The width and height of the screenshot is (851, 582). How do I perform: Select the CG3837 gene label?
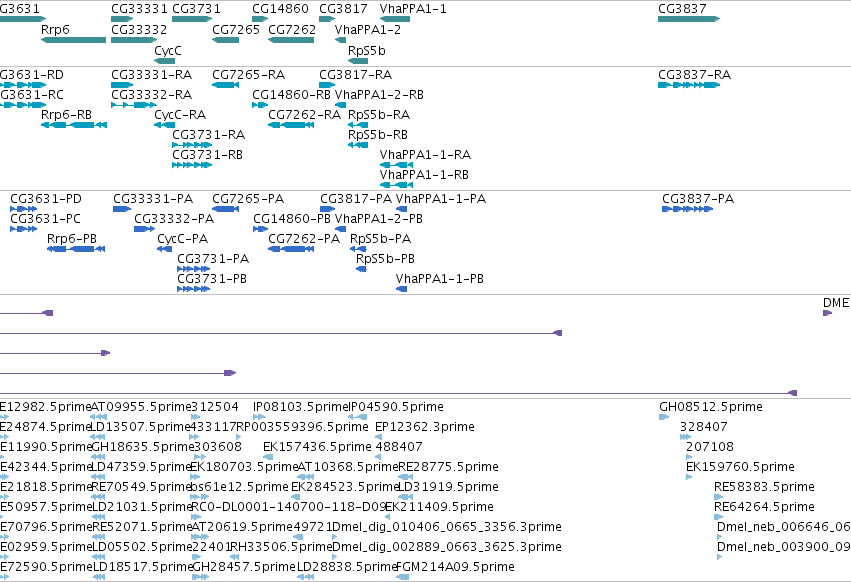(x=682, y=9)
